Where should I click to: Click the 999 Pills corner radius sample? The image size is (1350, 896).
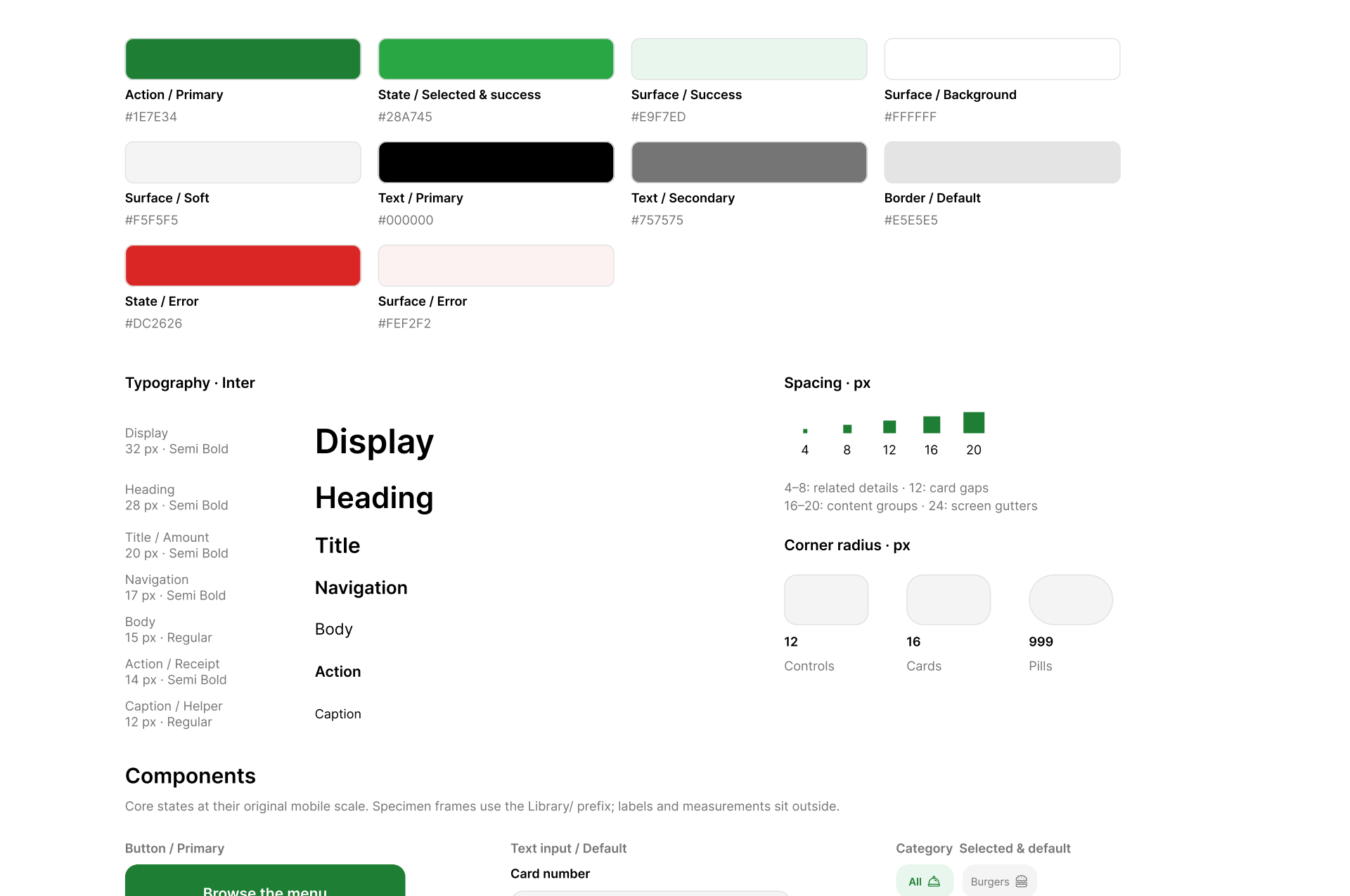1071,599
